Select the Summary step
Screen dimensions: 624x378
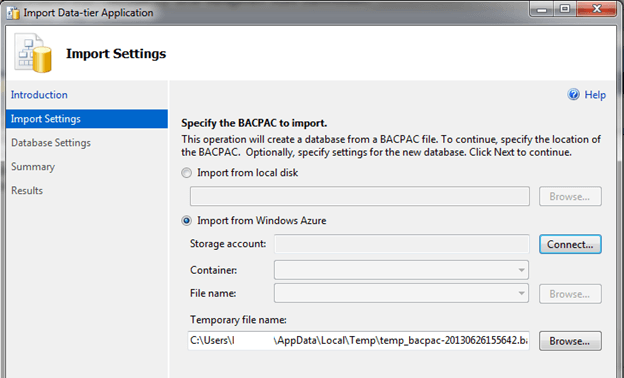[33, 166]
